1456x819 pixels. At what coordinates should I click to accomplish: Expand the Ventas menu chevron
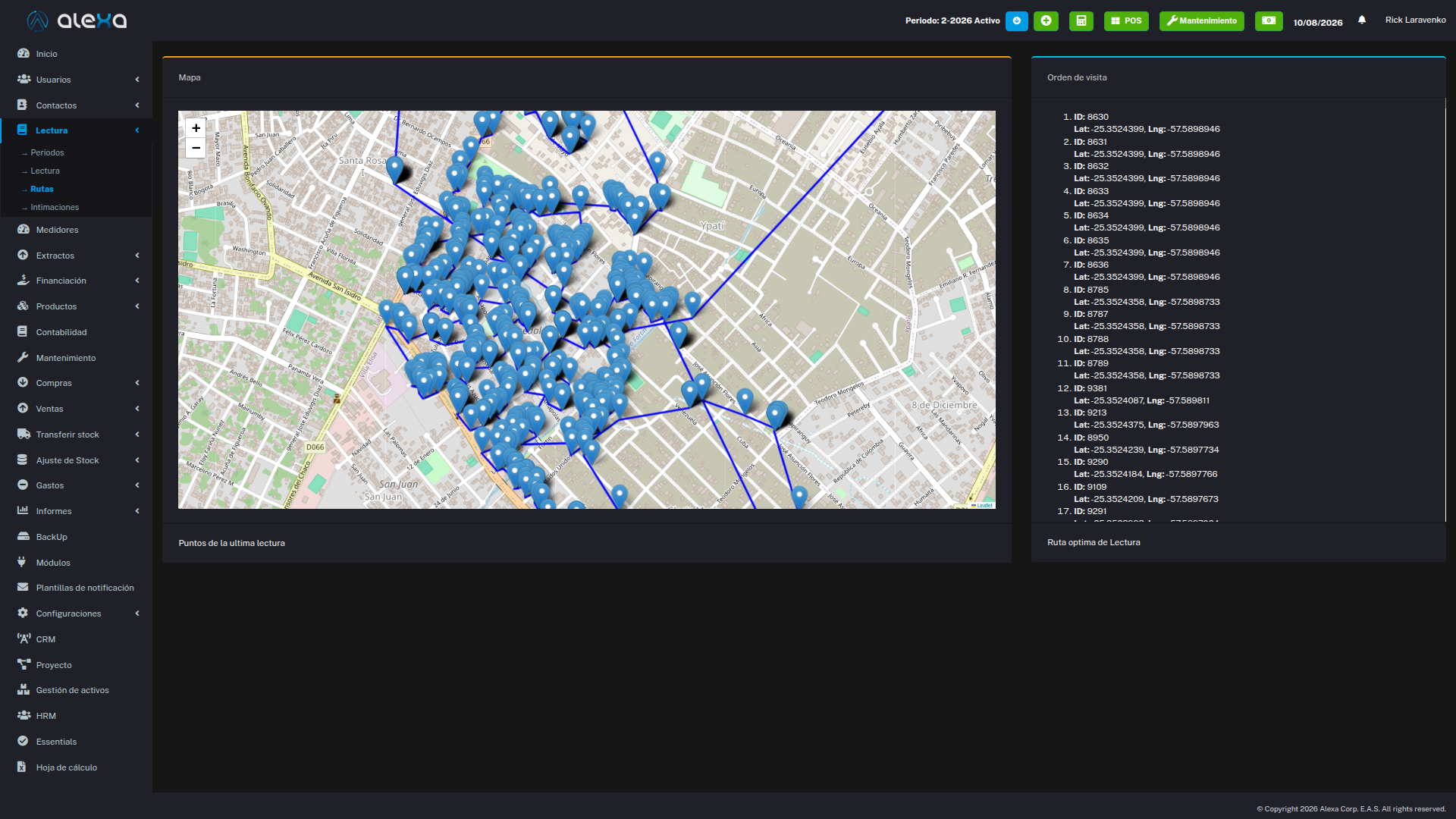pyautogui.click(x=137, y=409)
